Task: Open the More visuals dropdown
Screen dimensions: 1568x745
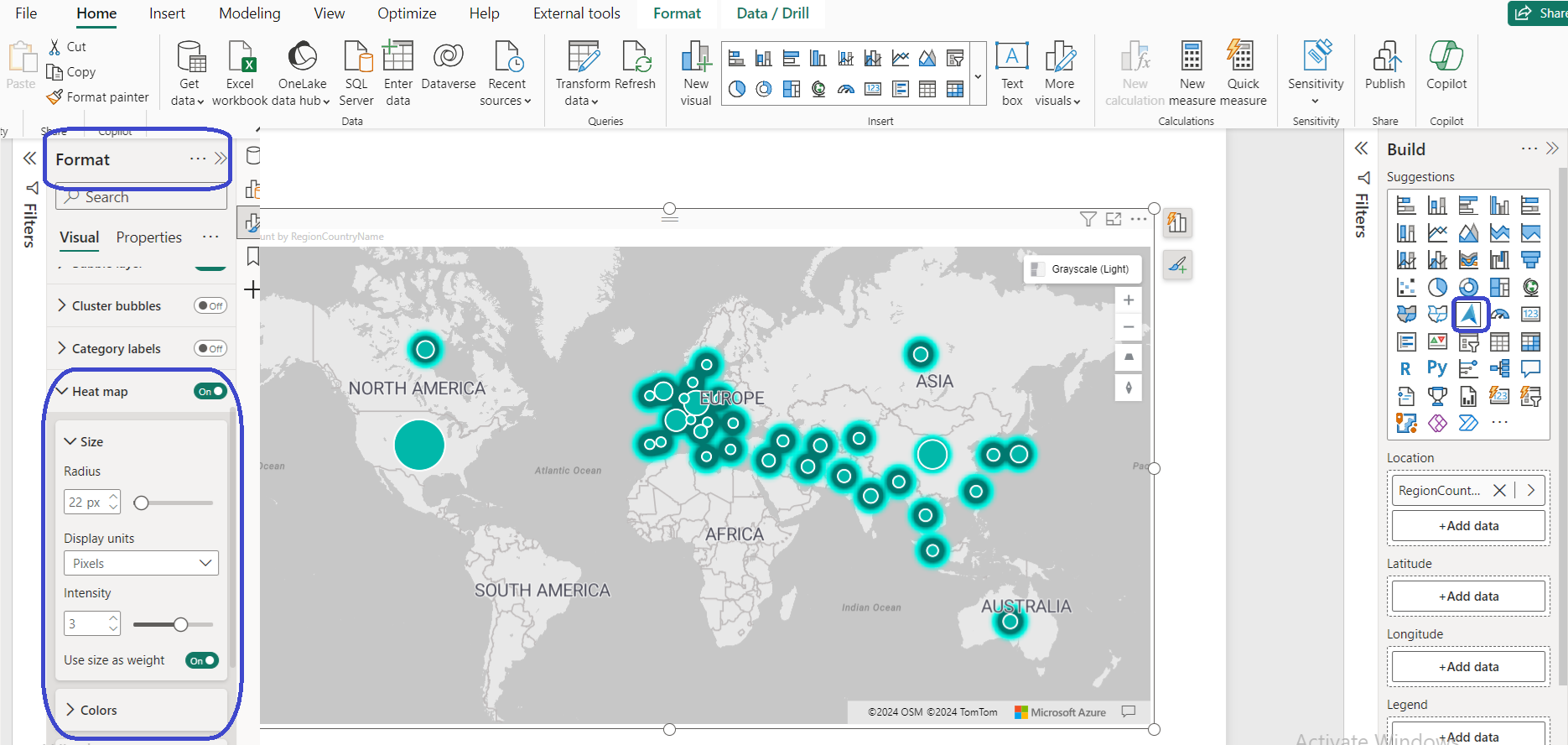Action: 1058,74
